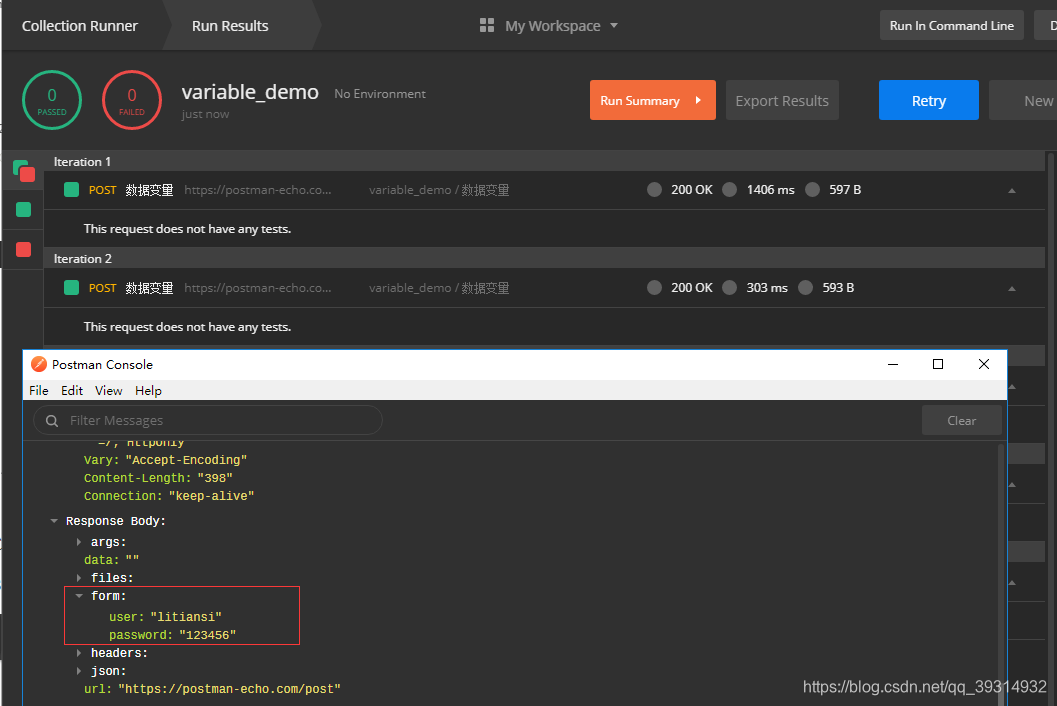The width and height of the screenshot is (1057, 706).
Task: Click the Postman Console logo icon
Action: point(39,364)
